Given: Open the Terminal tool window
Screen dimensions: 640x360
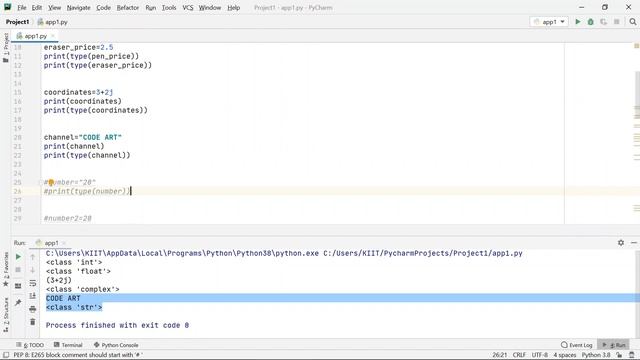Looking at the screenshot, I should point(68,345).
